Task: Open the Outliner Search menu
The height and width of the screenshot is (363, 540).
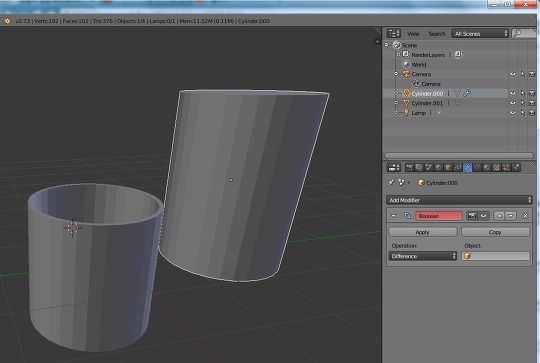Action: 437,34
